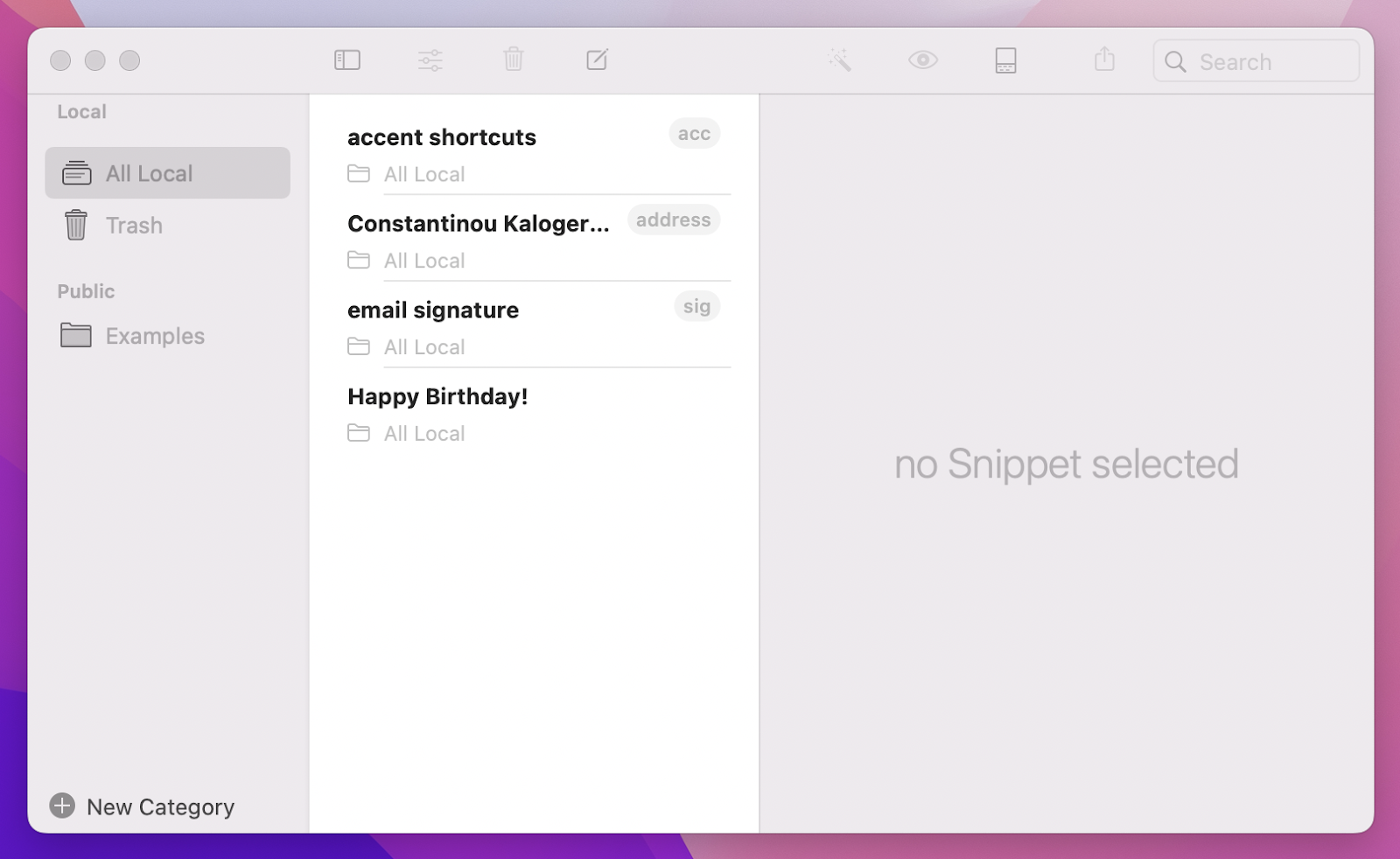Open the keyboard expansion view icon
The width and height of the screenshot is (1400, 859).
coord(1005,60)
